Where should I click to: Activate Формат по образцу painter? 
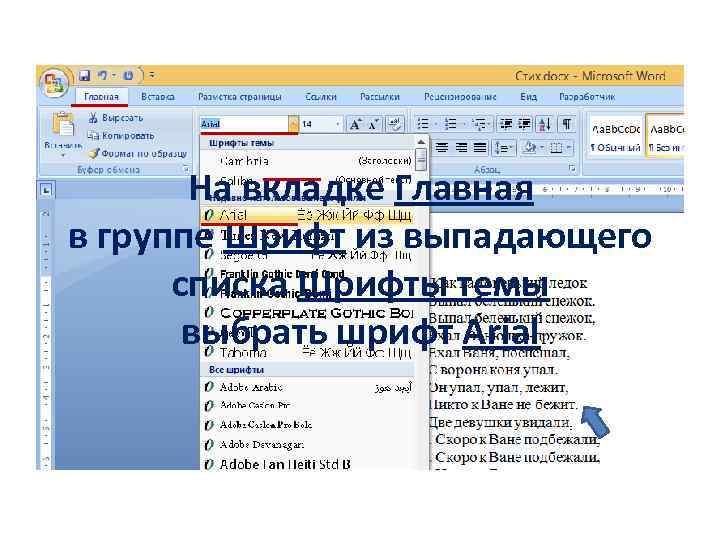[x=138, y=153]
